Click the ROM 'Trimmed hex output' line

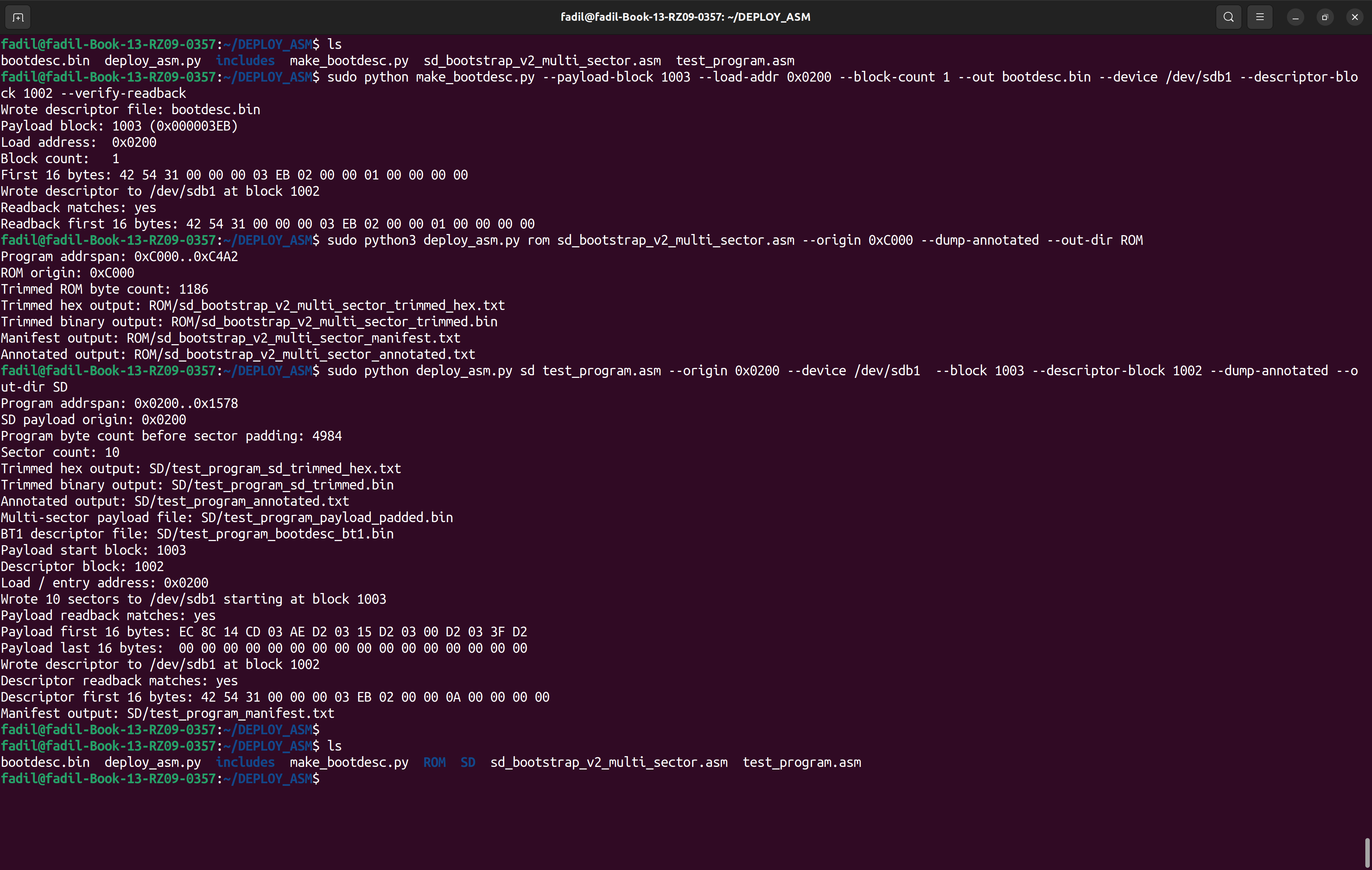point(253,305)
